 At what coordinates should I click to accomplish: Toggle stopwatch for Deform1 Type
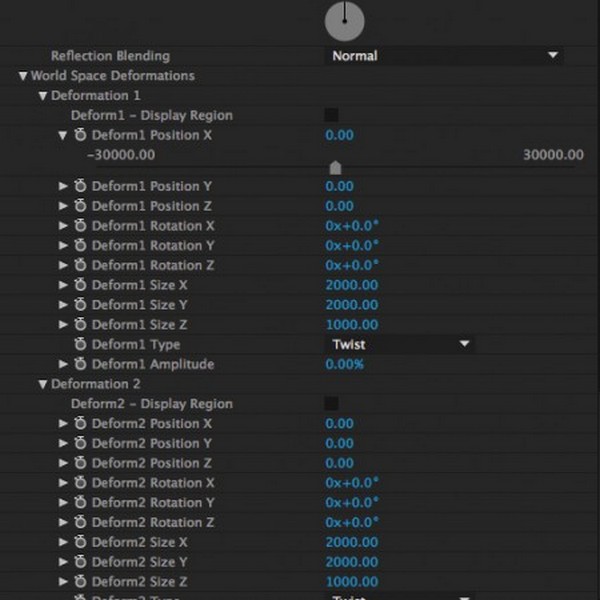(x=80, y=344)
